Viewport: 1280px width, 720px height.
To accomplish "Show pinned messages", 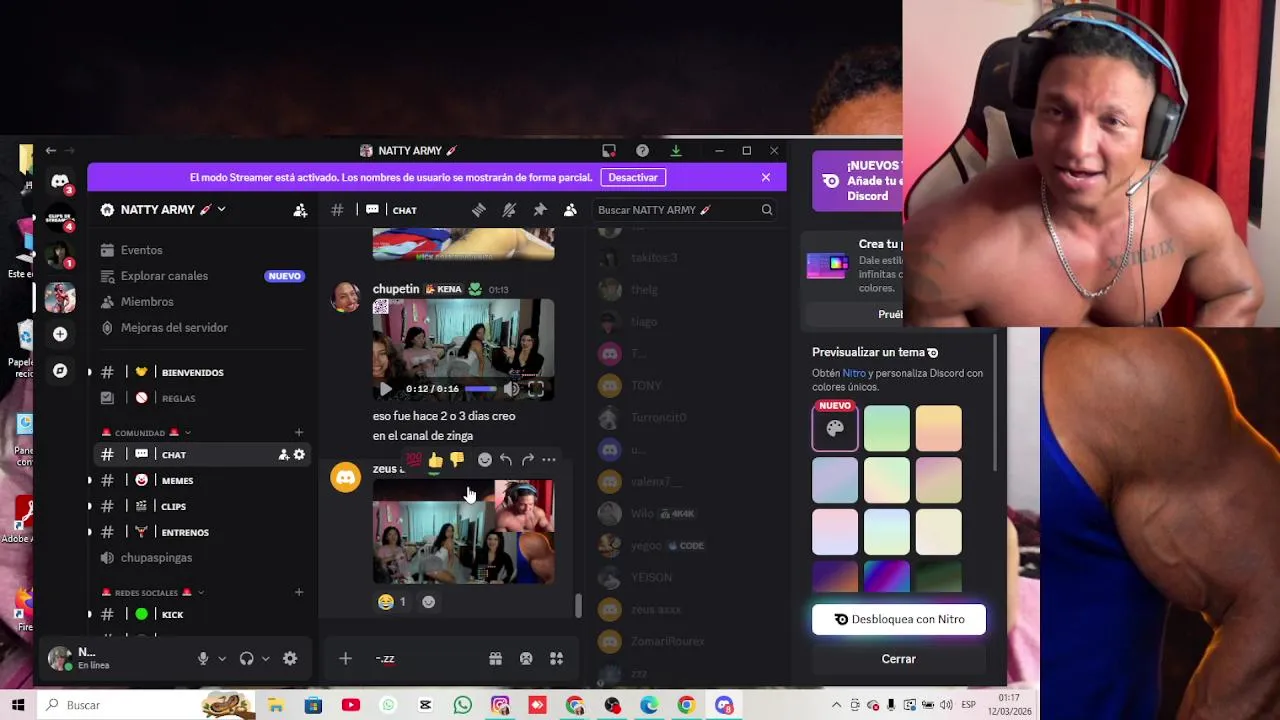I will [x=540, y=210].
